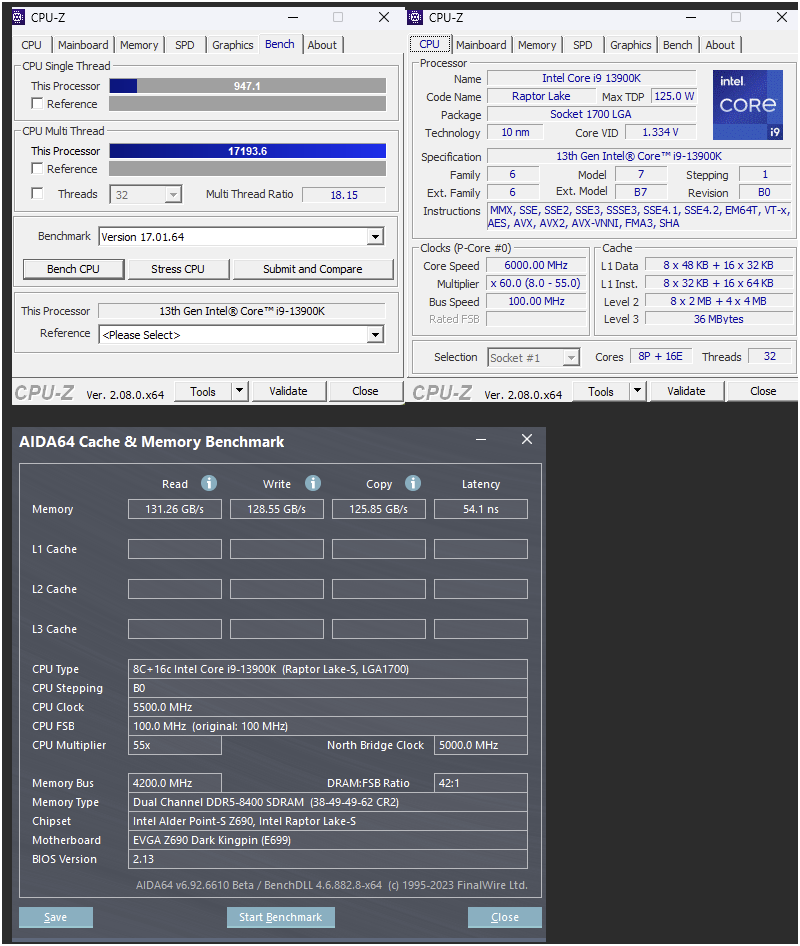Open the Threads count dropdown showing 32
This screenshot has width=800, height=946.
point(145,194)
